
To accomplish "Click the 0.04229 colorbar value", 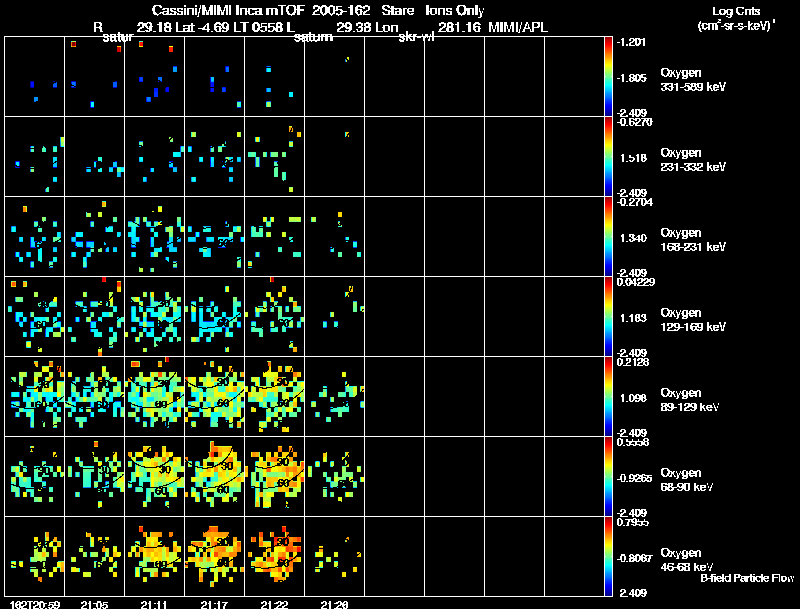I will [636, 282].
